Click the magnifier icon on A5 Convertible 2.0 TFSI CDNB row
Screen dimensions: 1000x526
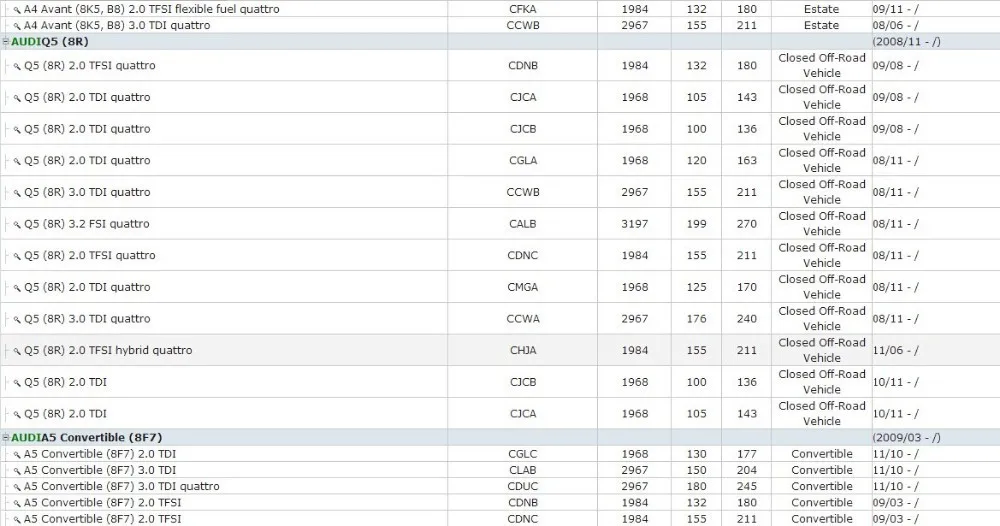click(x=17, y=504)
